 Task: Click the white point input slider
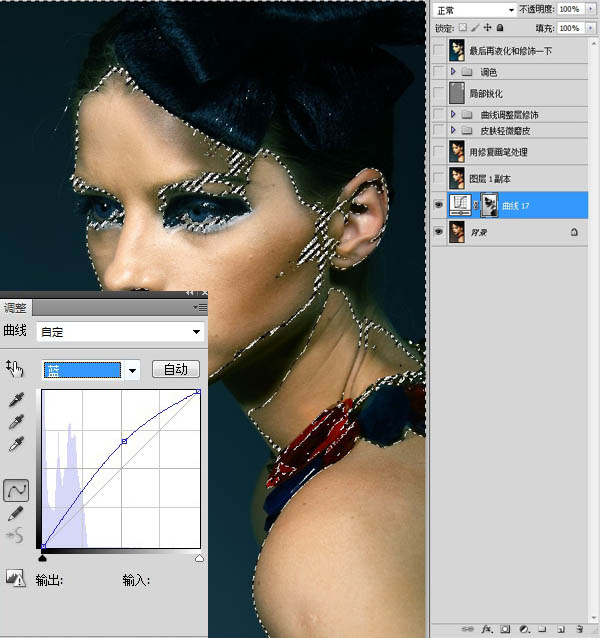click(199, 558)
